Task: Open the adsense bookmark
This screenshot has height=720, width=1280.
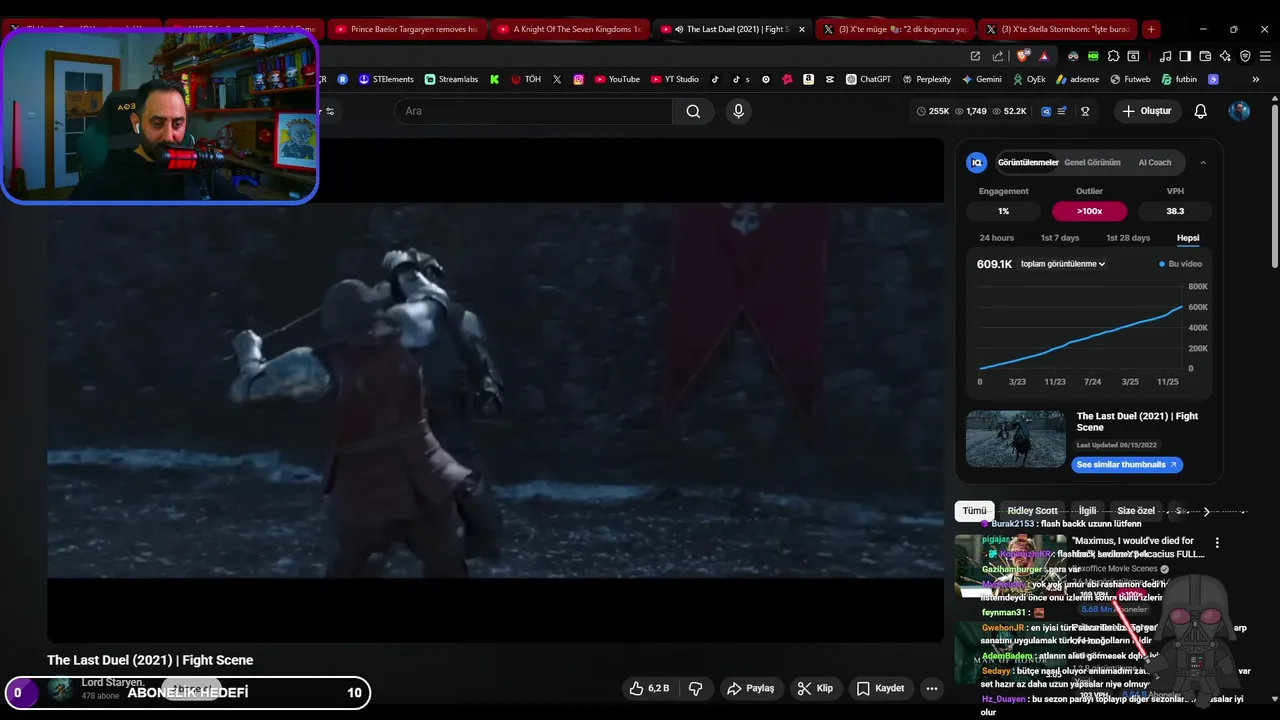Action: 1077,79
